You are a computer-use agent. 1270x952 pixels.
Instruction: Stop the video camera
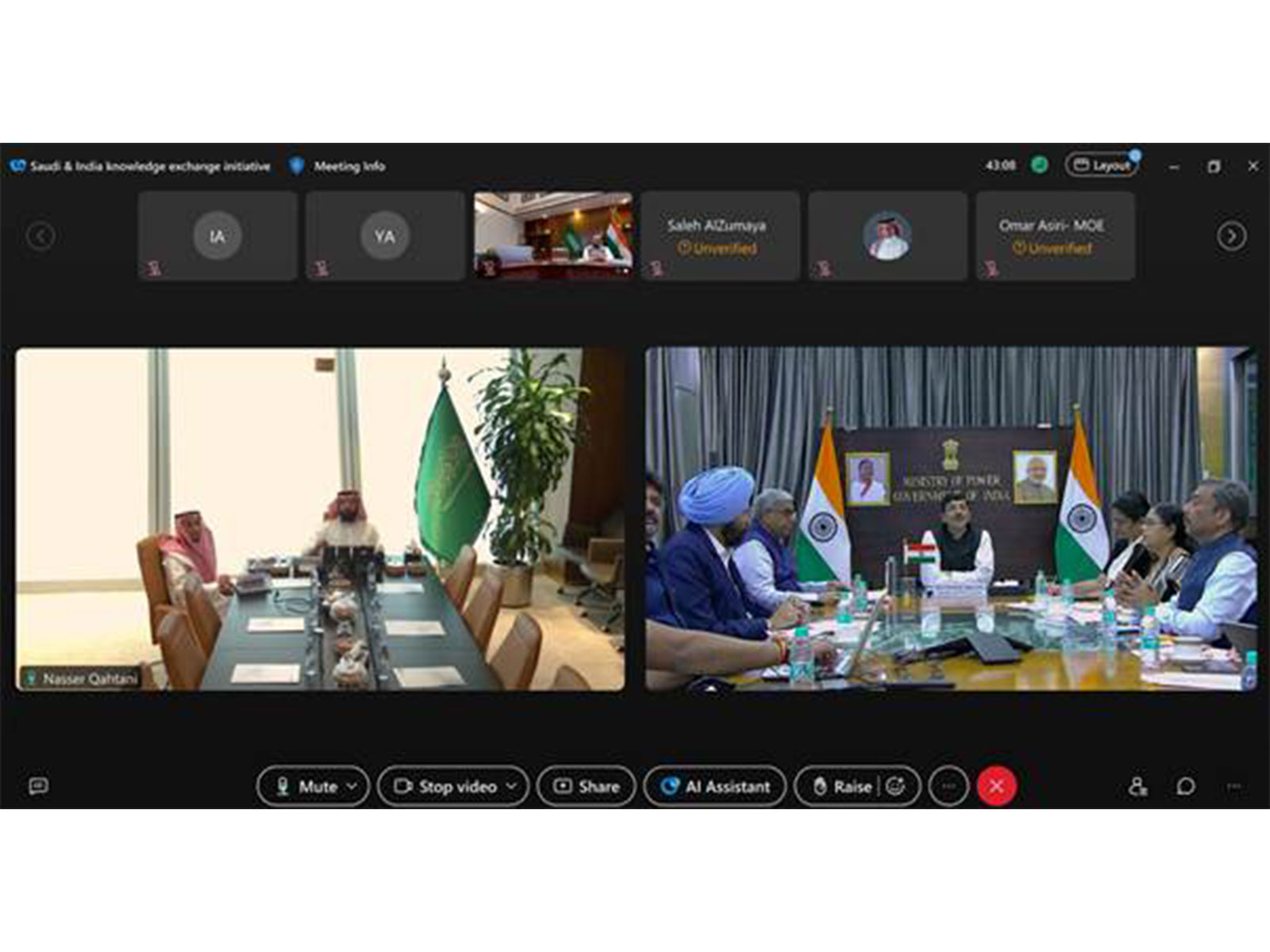[446, 786]
